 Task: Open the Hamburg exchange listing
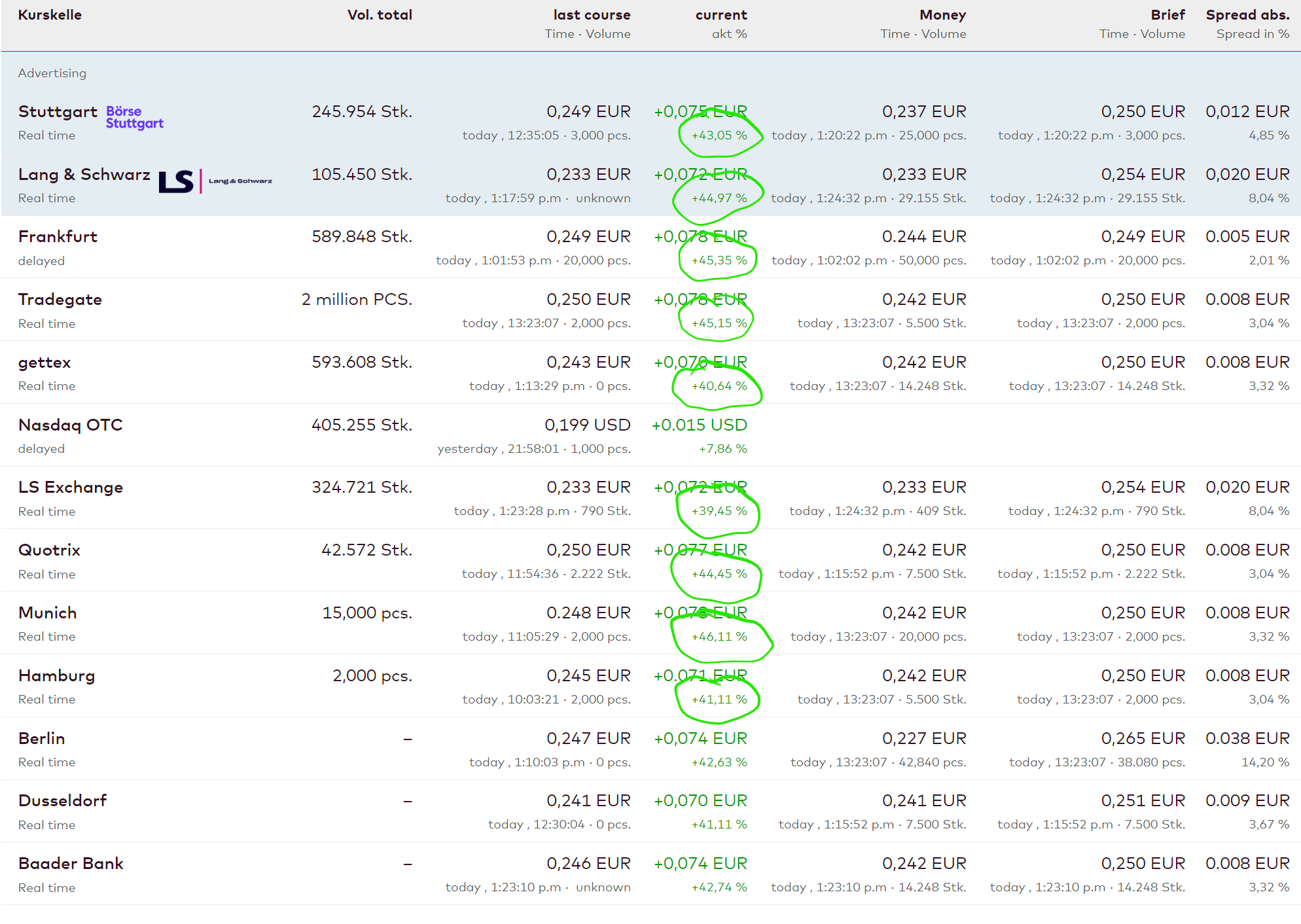point(56,676)
